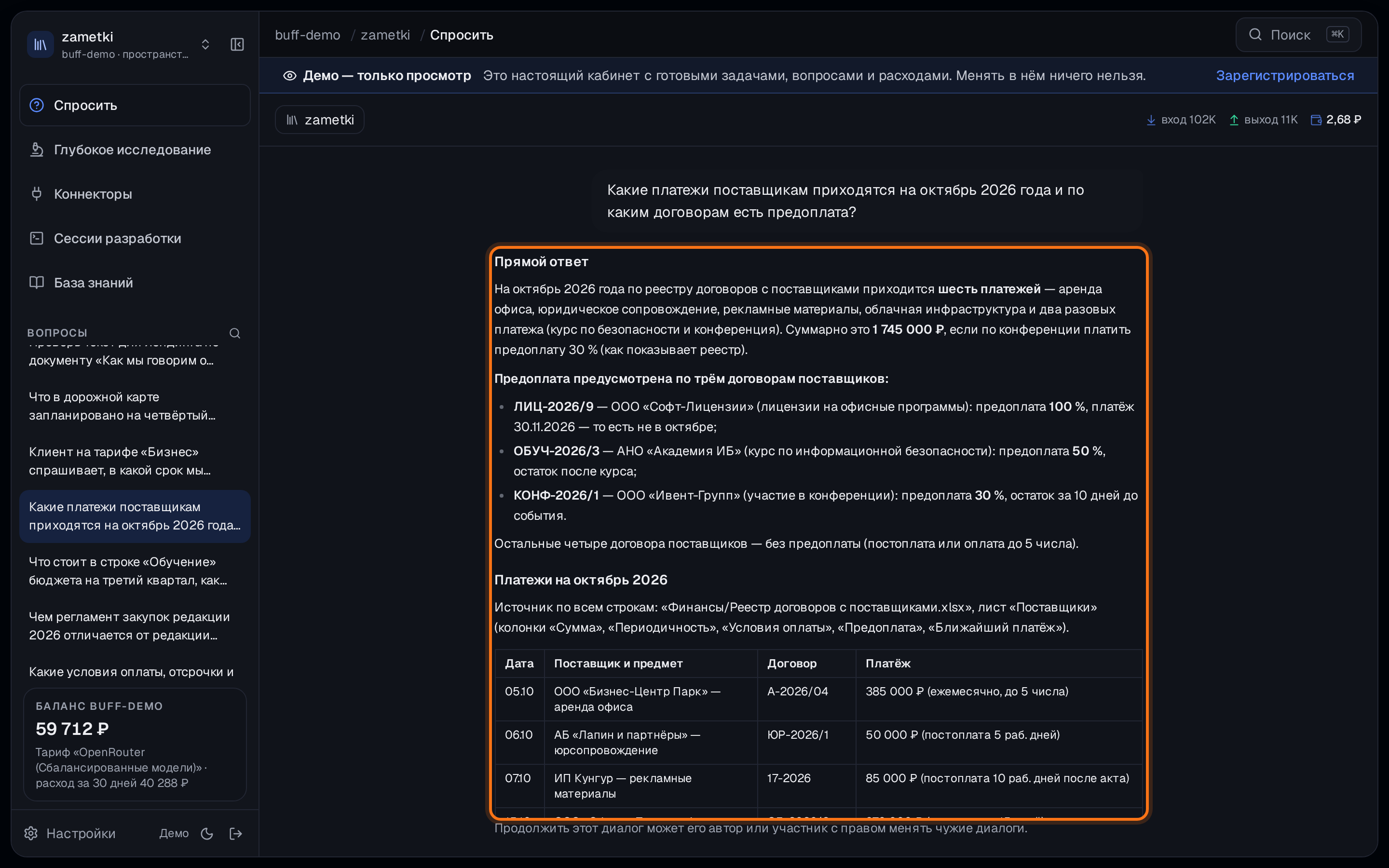Click the Демо label in footer

[x=174, y=833]
